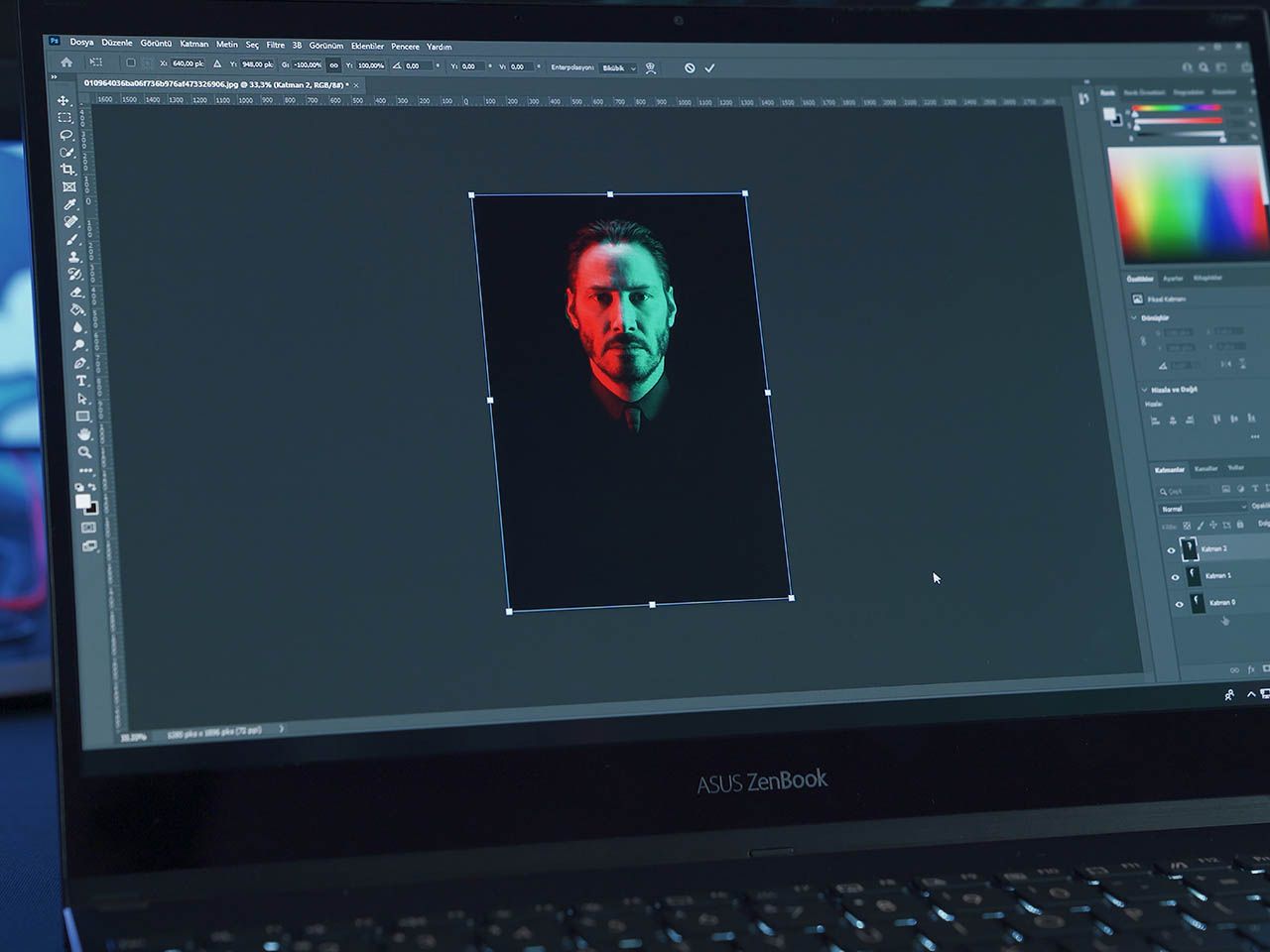Select the Path Selection tool
Image resolution: width=1270 pixels, height=952 pixels.
pos(82,399)
